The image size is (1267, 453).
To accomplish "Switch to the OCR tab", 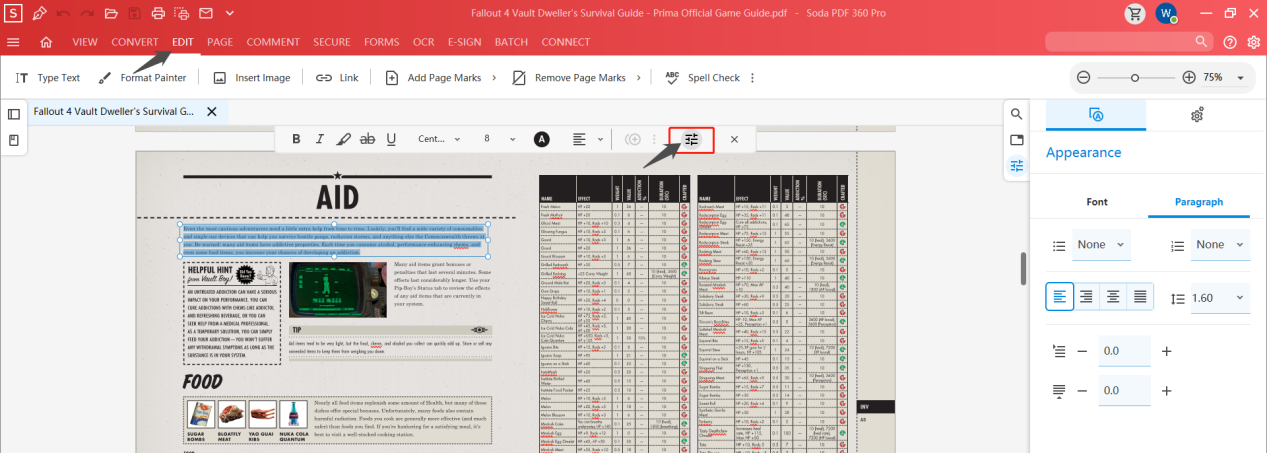I will click(x=423, y=42).
